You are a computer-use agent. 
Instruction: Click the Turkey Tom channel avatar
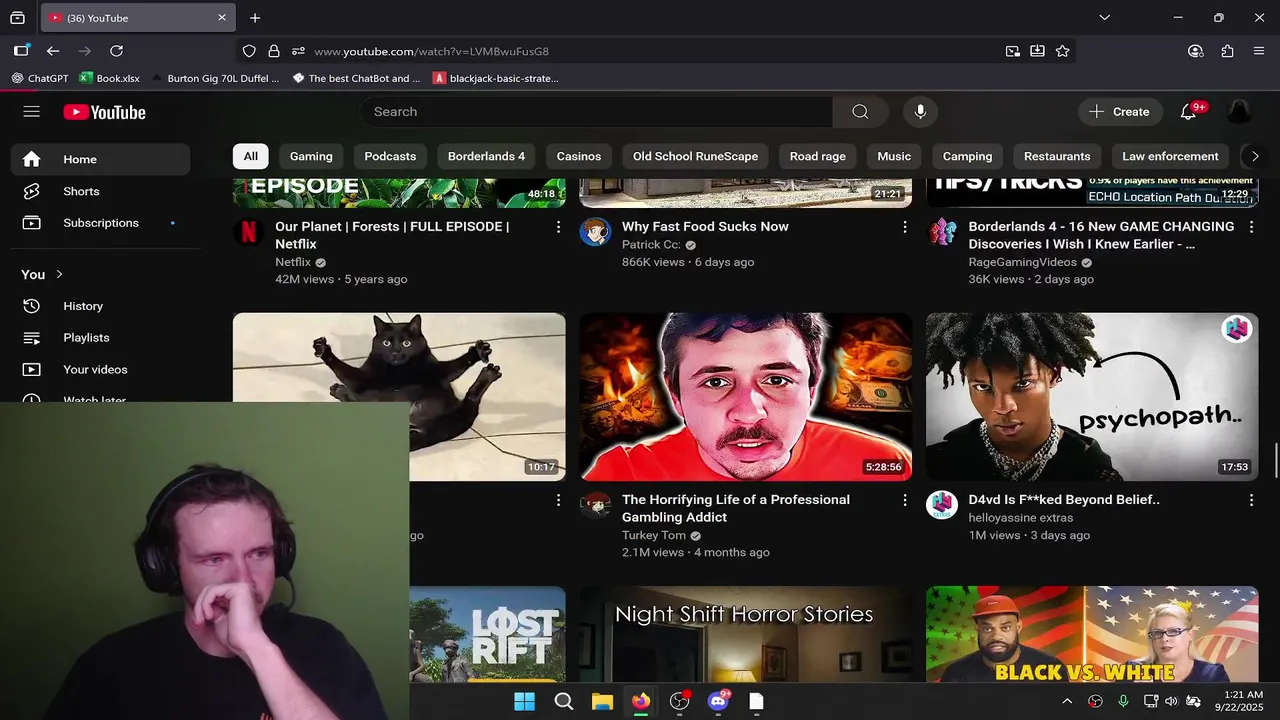pos(596,505)
